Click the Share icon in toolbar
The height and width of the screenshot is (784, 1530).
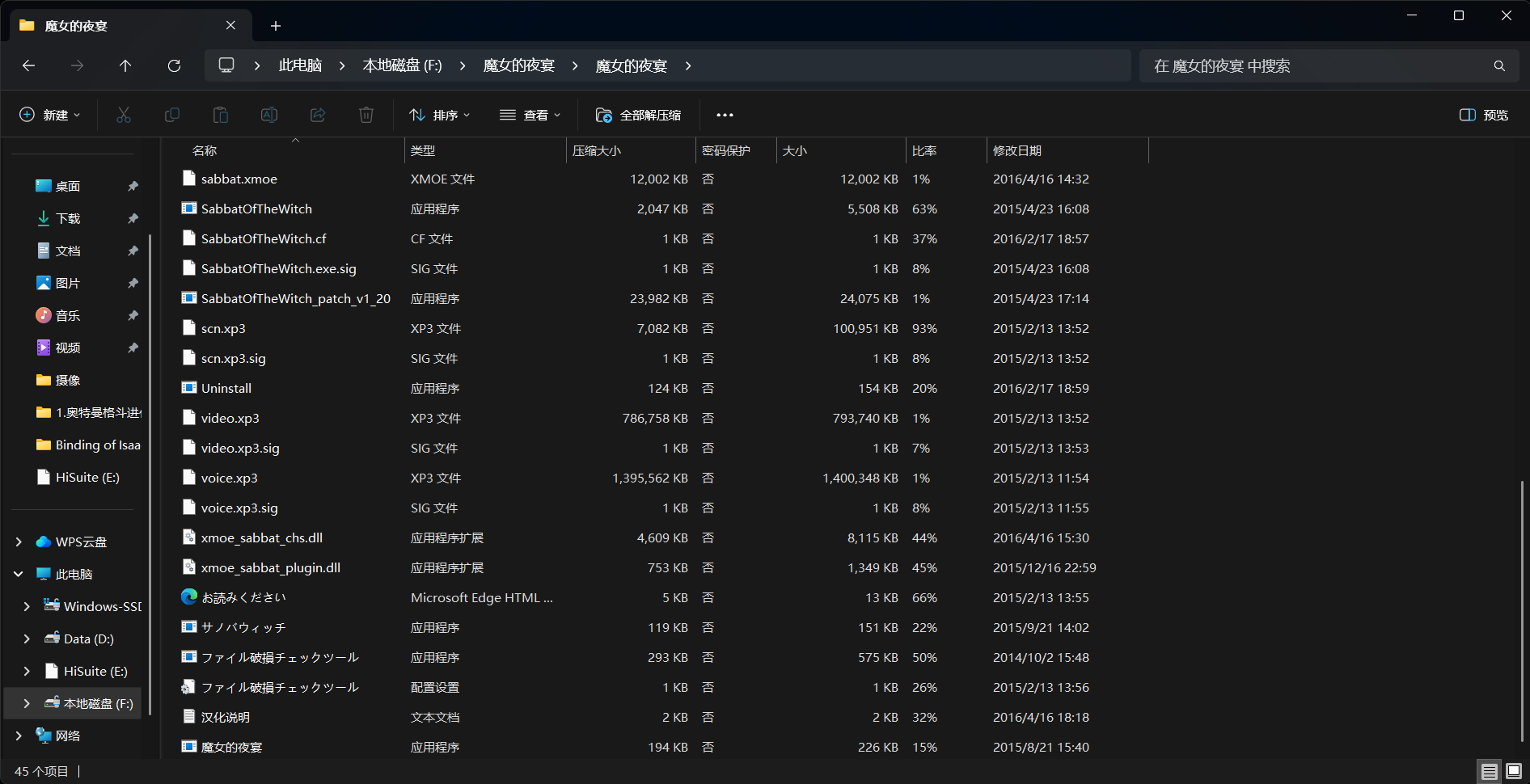[318, 115]
